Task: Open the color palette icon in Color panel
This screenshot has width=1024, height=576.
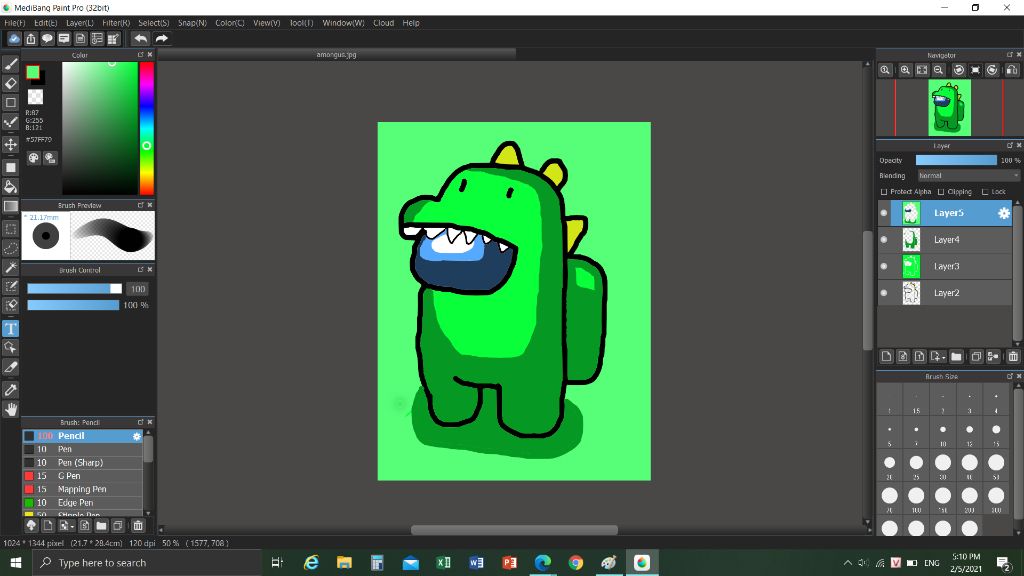Action: 33,158
